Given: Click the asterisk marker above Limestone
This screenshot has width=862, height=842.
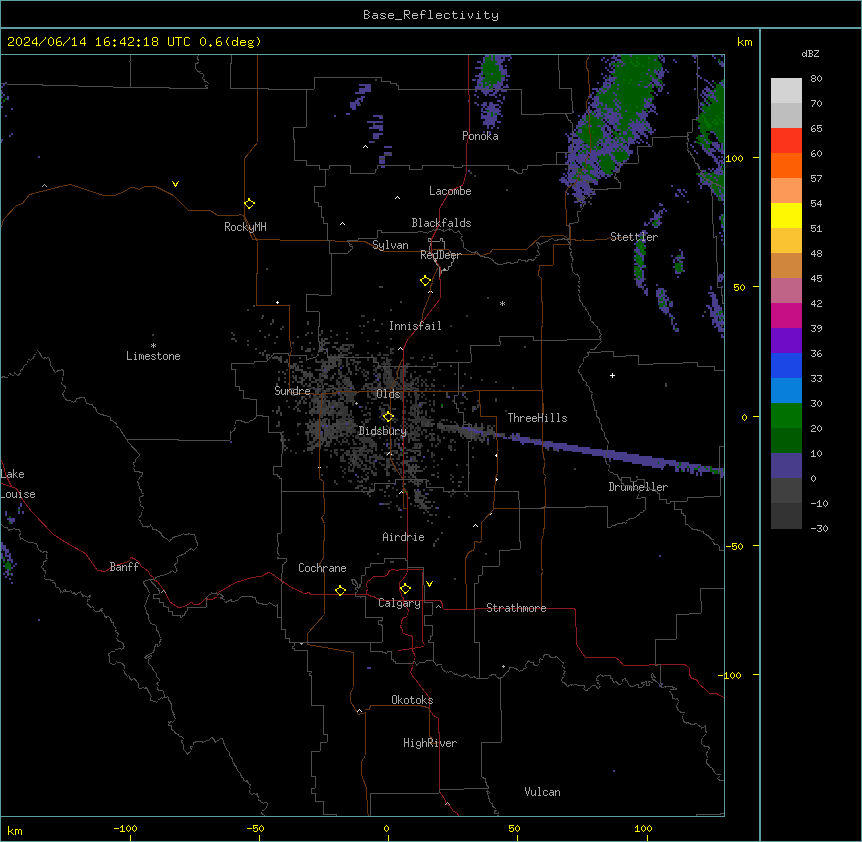Looking at the screenshot, I should click(x=153, y=346).
